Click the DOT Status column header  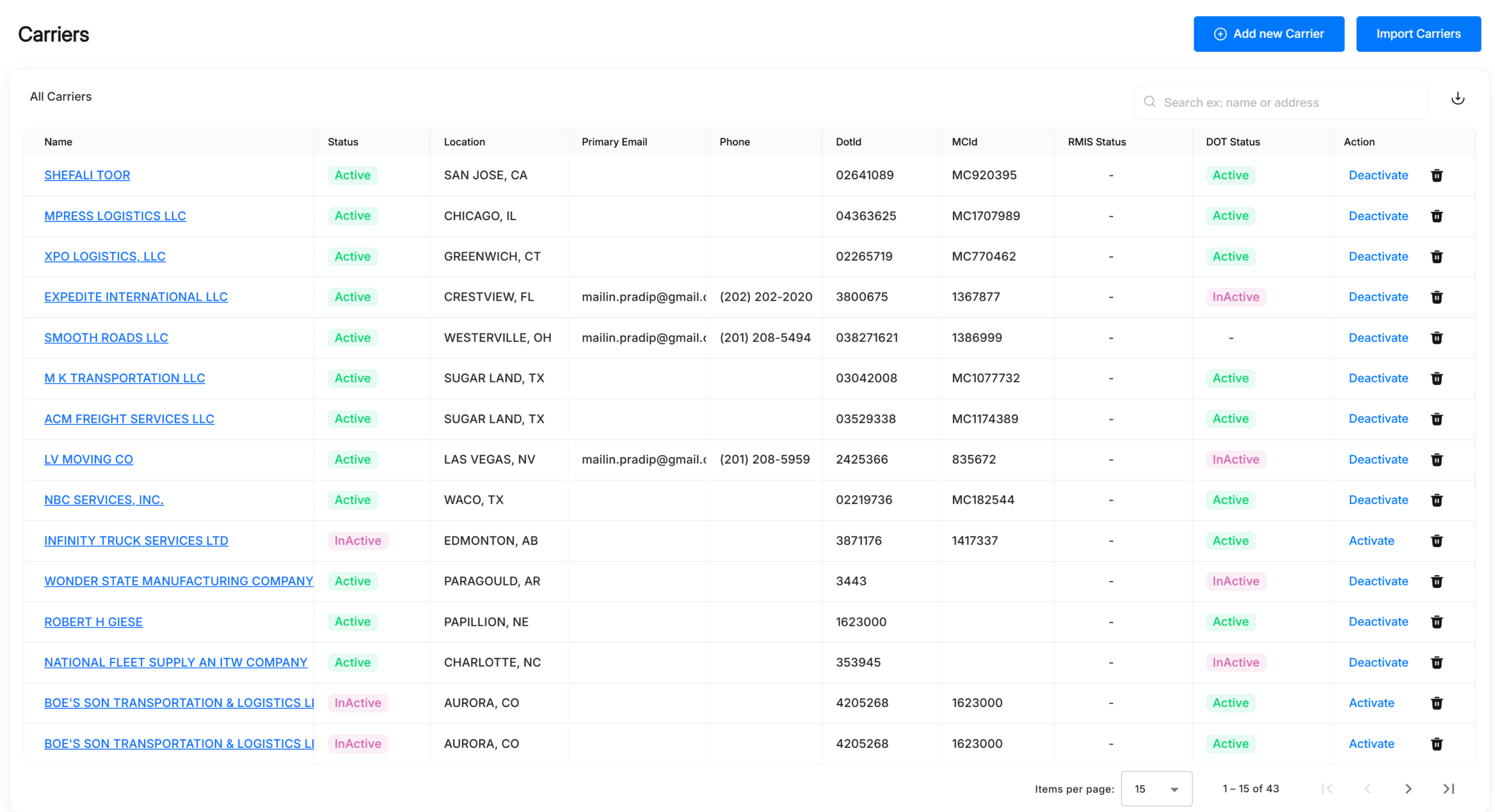1233,142
